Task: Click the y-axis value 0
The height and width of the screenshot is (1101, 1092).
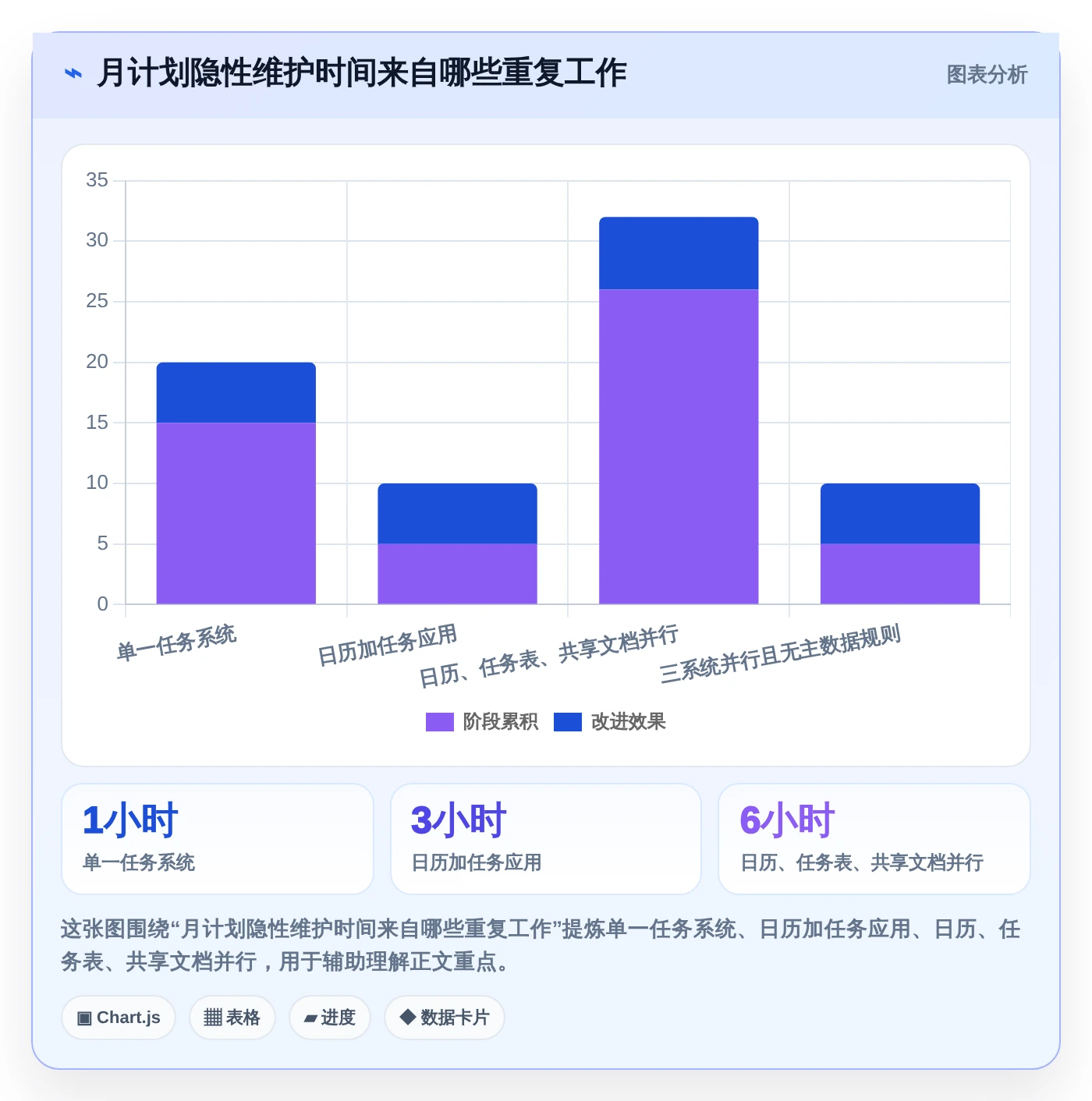Action: click(x=102, y=604)
